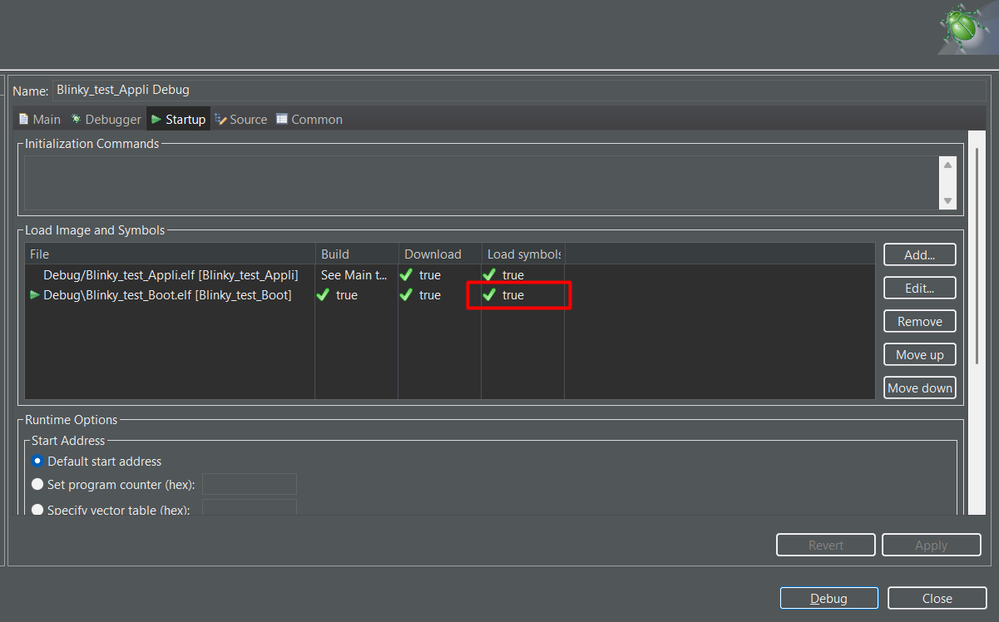Click the 'See Main t...' Build cell
The image size is (999, 622).
coord(354,275)
